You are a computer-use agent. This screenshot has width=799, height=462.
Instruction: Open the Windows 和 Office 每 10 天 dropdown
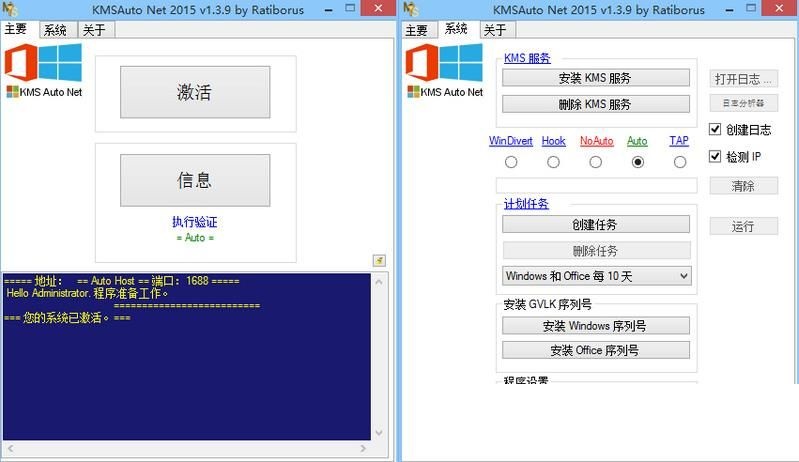pyautogui.click(x=597, y=276)
